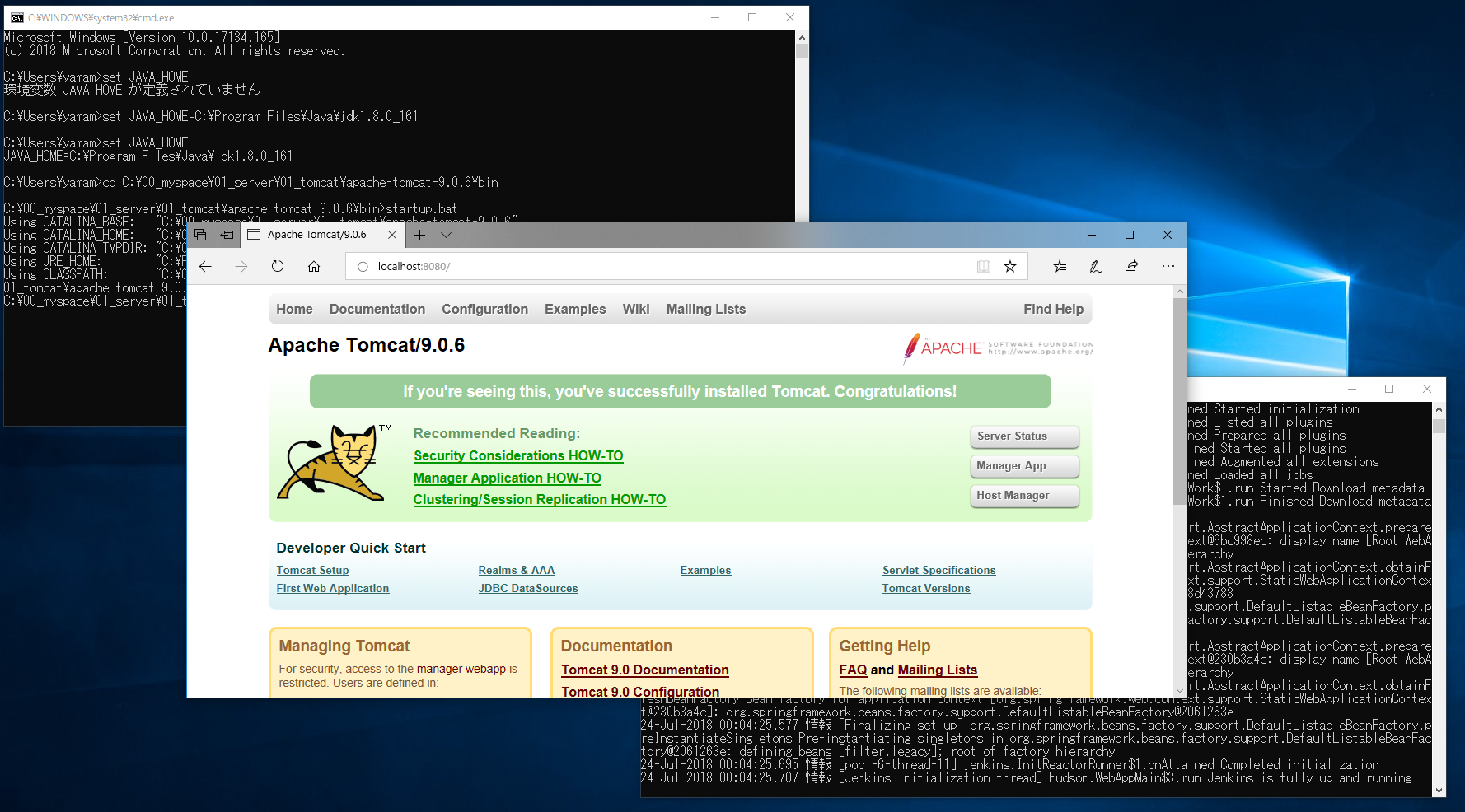
Task: Click the Share icon in Edge toolbar
Action: pyautogui.click(x=1132, y=266)
